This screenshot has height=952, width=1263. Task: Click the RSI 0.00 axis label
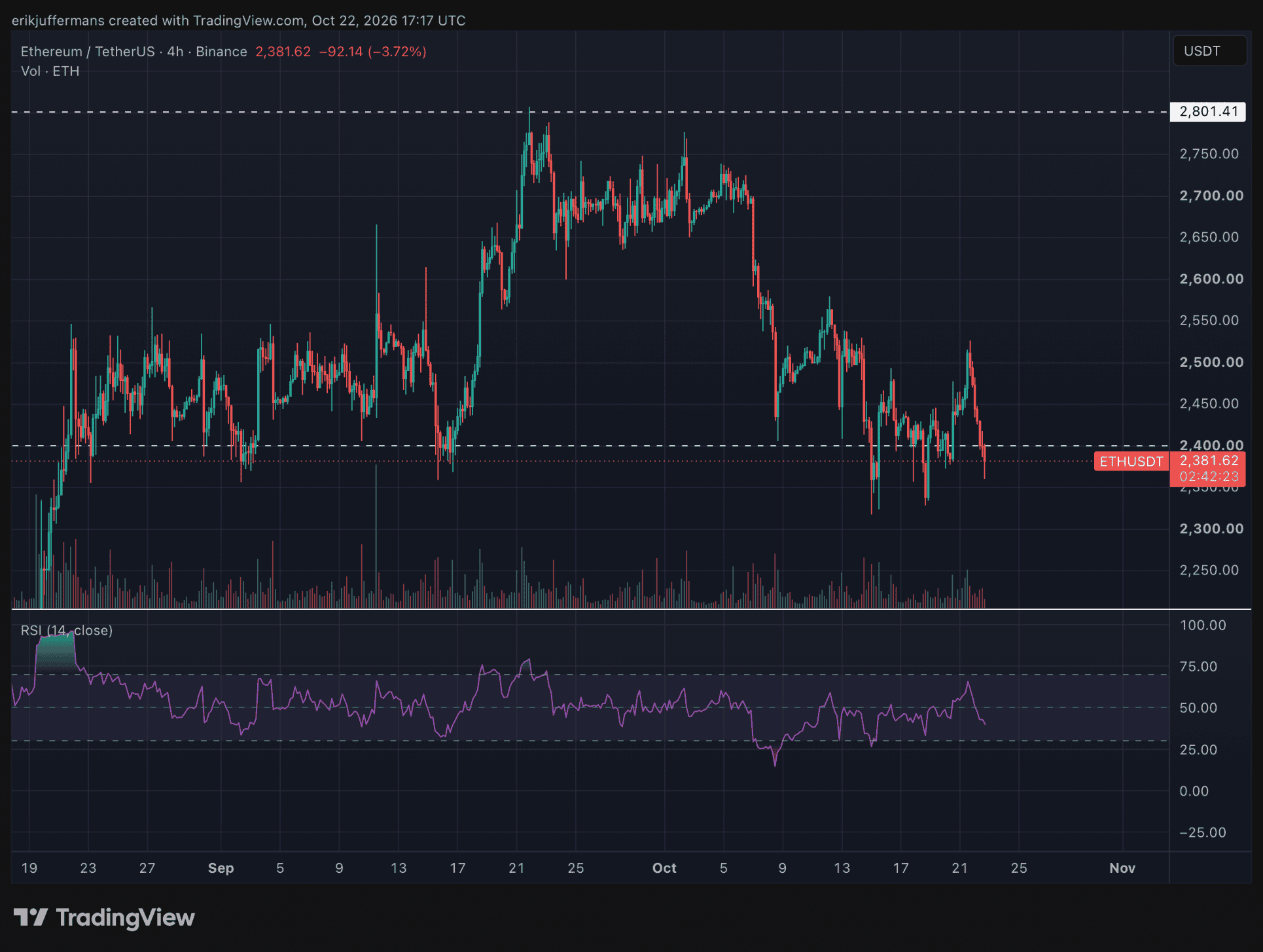click(1194, 791)
